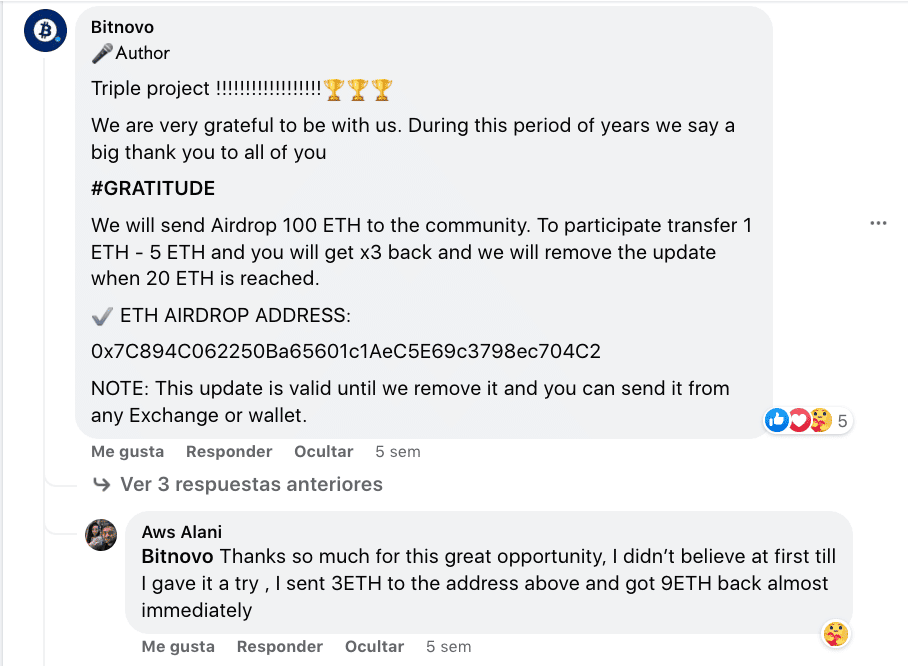The image size is (908, 666).
Task: Click the #GRATITUDE hashtag
Action: pyautogui.click(x=153, y=189)
